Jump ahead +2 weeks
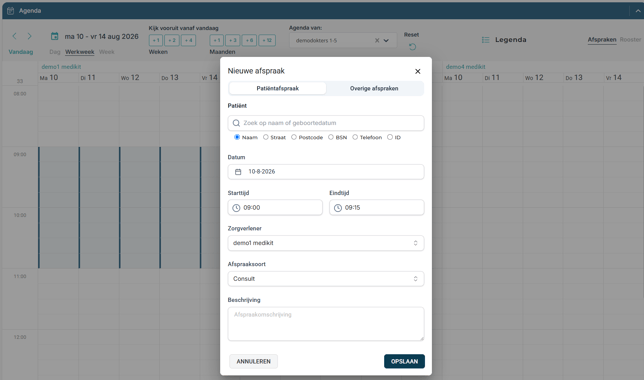 point(172,40)
